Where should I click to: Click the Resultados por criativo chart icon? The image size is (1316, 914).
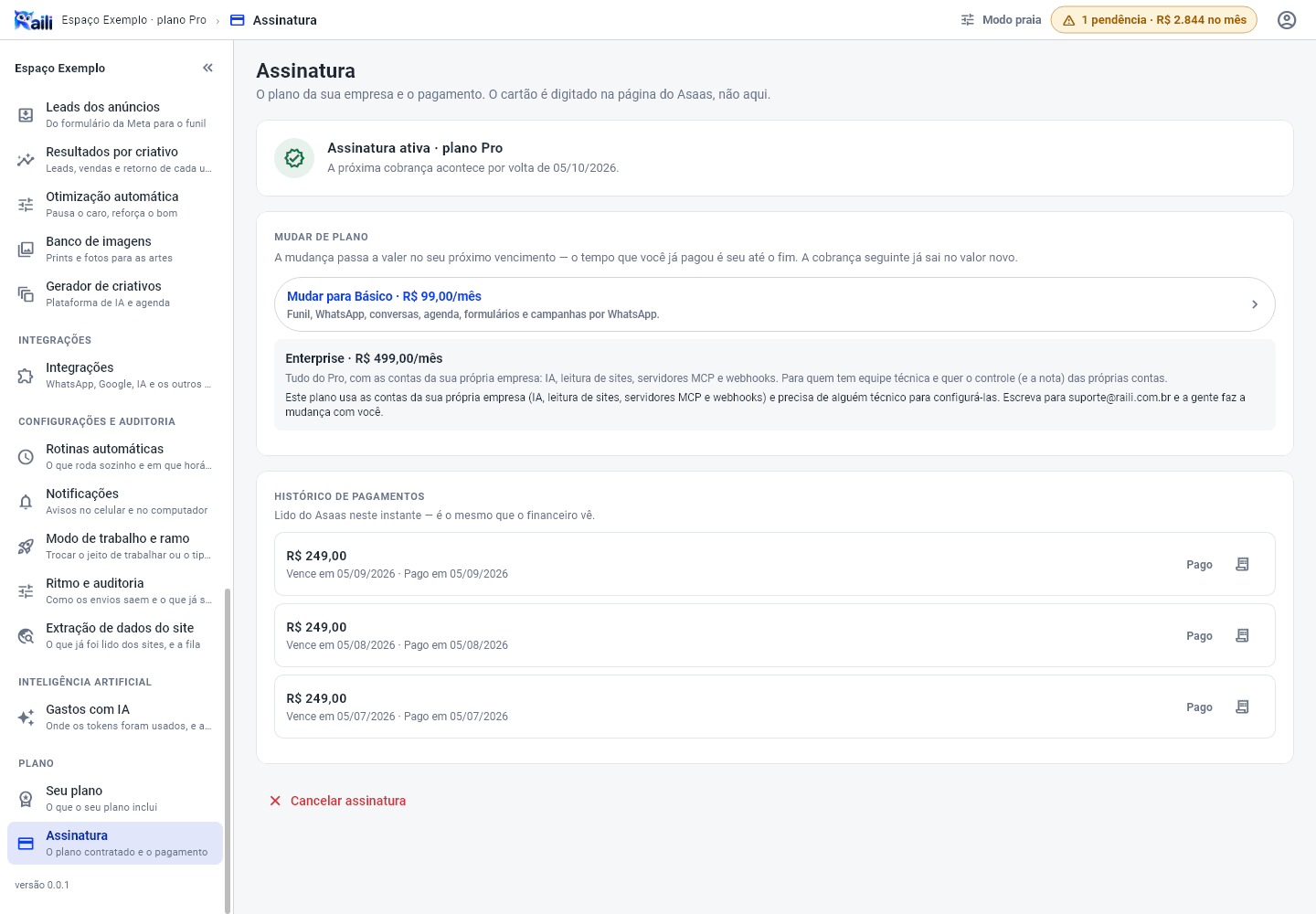(26, 160)
